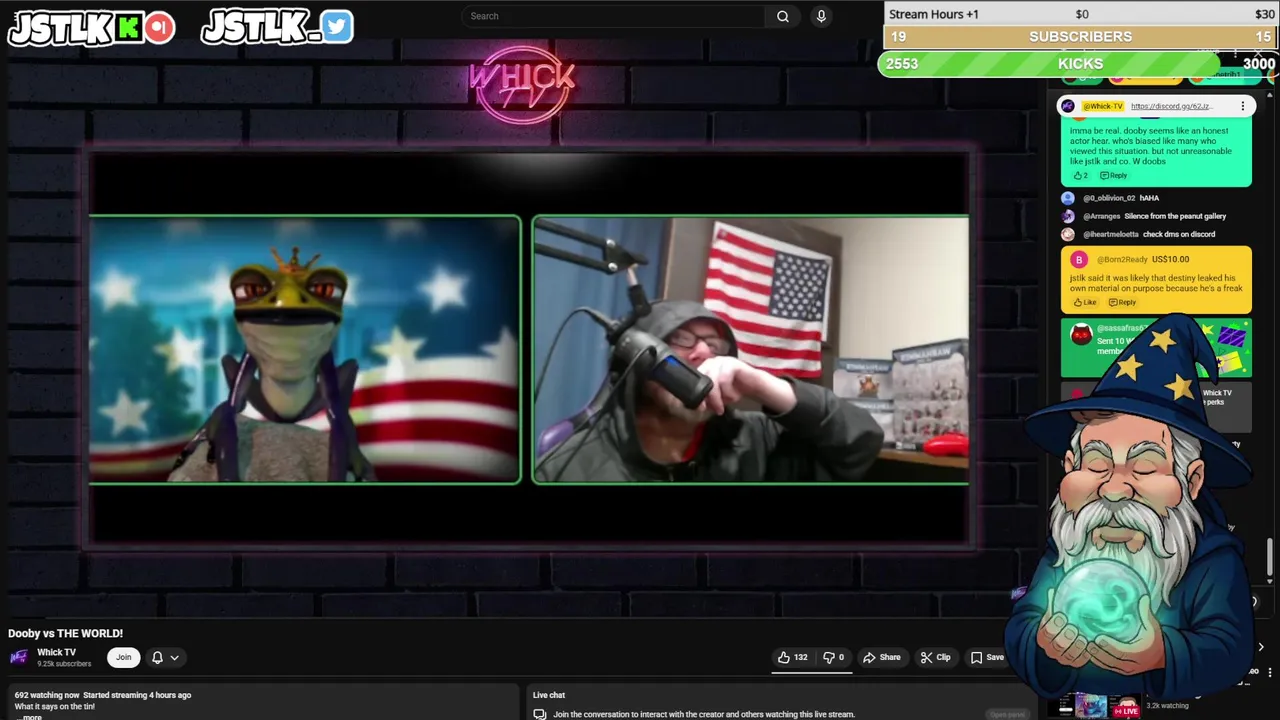Click @0_oblivion_02's avatar in chat
Image resolution: width=1280 pixels, height=720 pixels.
[1068, 198]
